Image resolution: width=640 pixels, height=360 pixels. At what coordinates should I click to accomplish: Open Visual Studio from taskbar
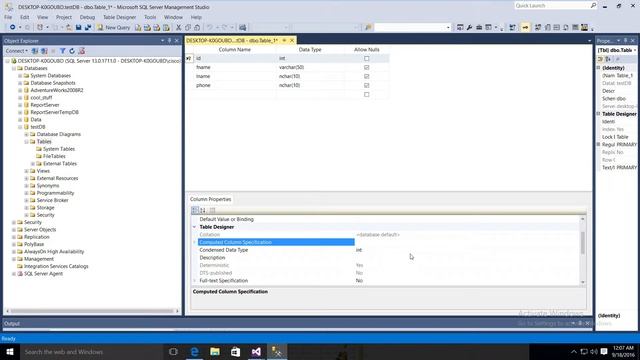[256, 351]
